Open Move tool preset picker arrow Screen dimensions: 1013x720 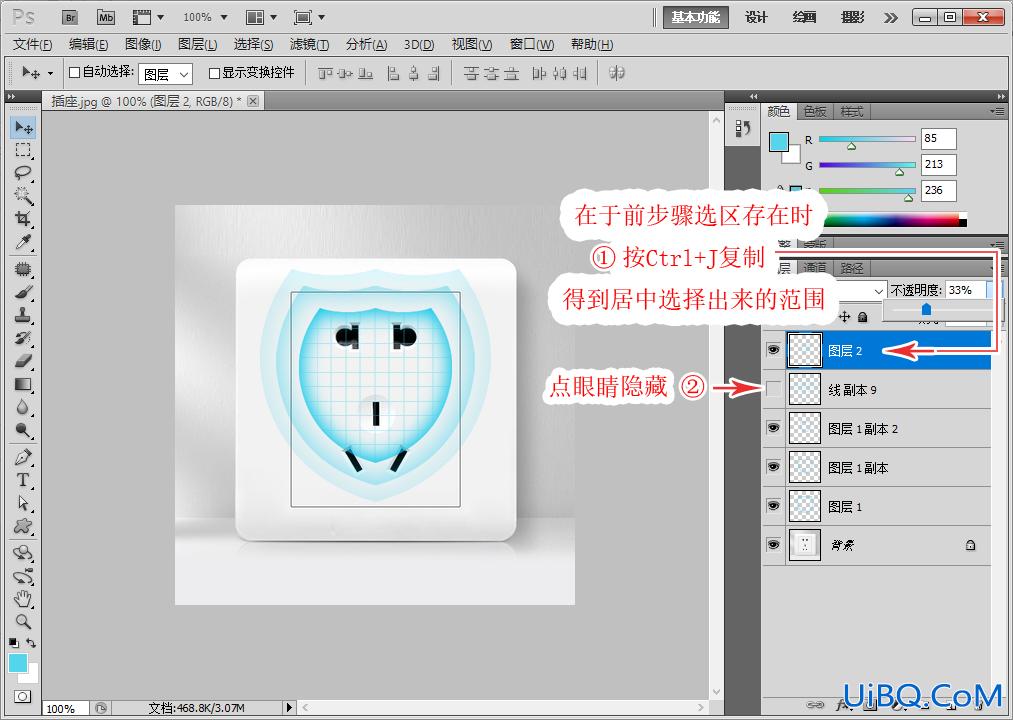[50, 73]
